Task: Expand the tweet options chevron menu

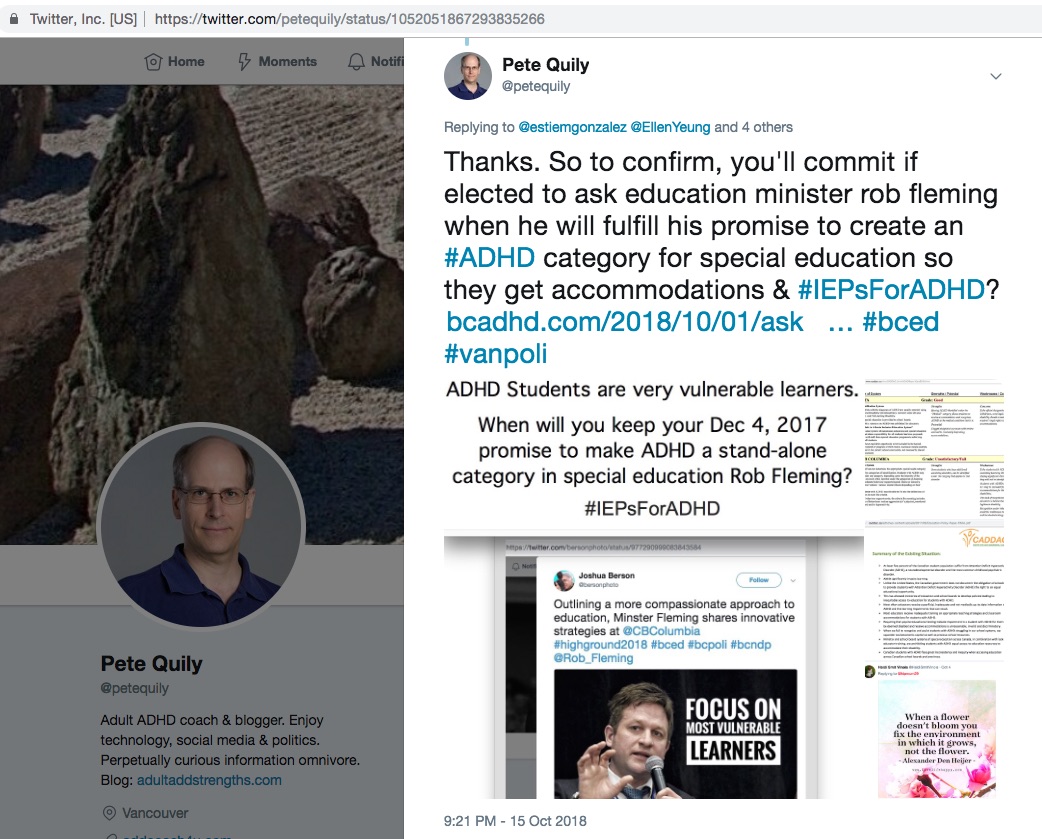Action: coord(996,76)
